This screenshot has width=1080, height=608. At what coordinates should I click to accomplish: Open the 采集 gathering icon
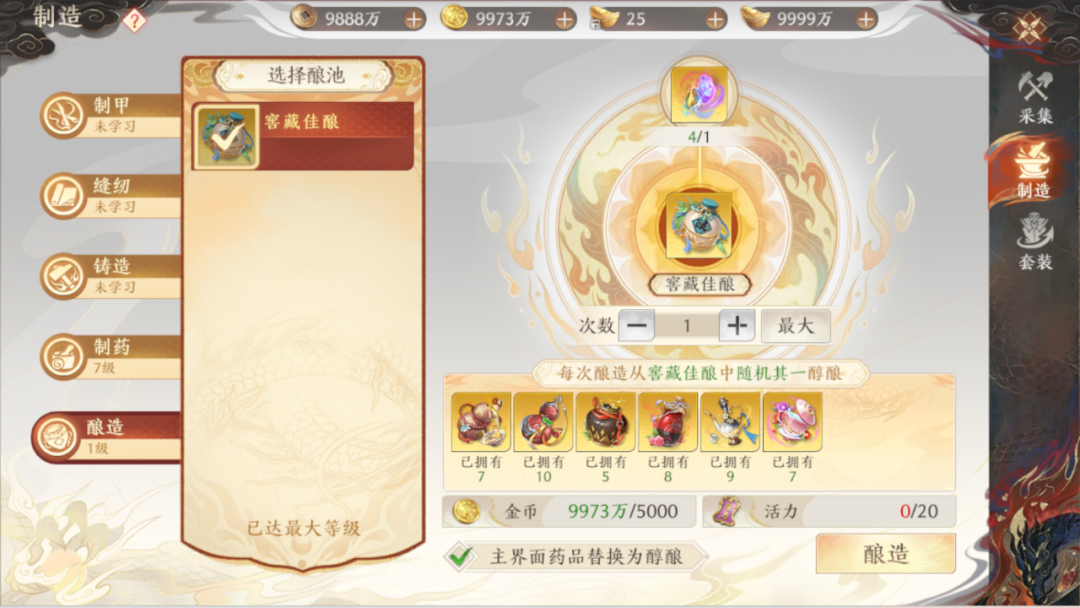click(x=1035, y=96)
